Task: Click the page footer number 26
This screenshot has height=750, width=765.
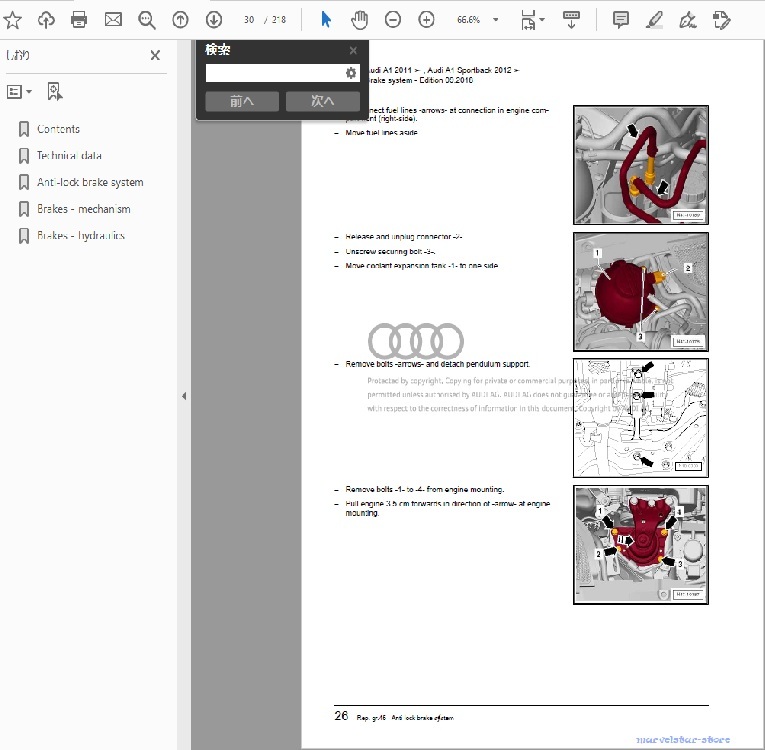Action: [341, 716]
